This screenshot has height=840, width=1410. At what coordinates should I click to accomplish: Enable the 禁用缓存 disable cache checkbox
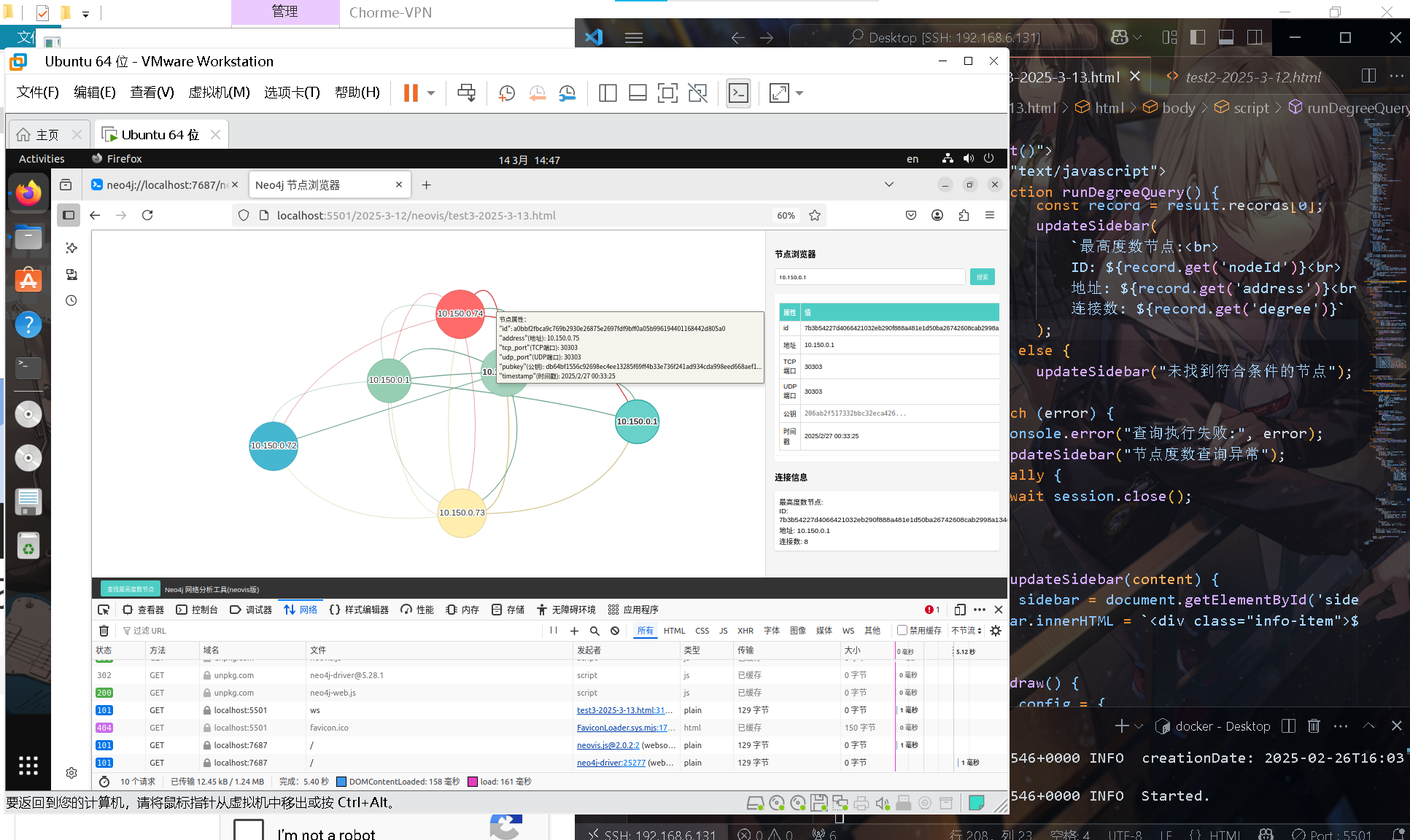(x=902, y=631)
